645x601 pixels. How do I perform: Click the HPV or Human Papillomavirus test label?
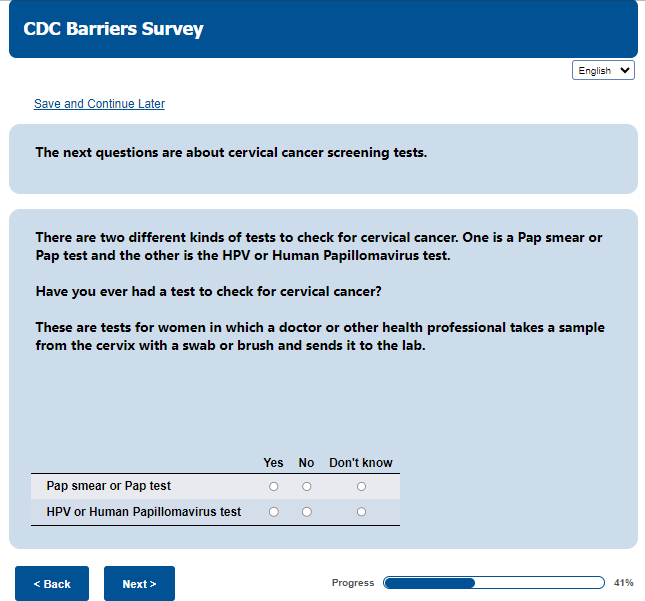(143, 512)
